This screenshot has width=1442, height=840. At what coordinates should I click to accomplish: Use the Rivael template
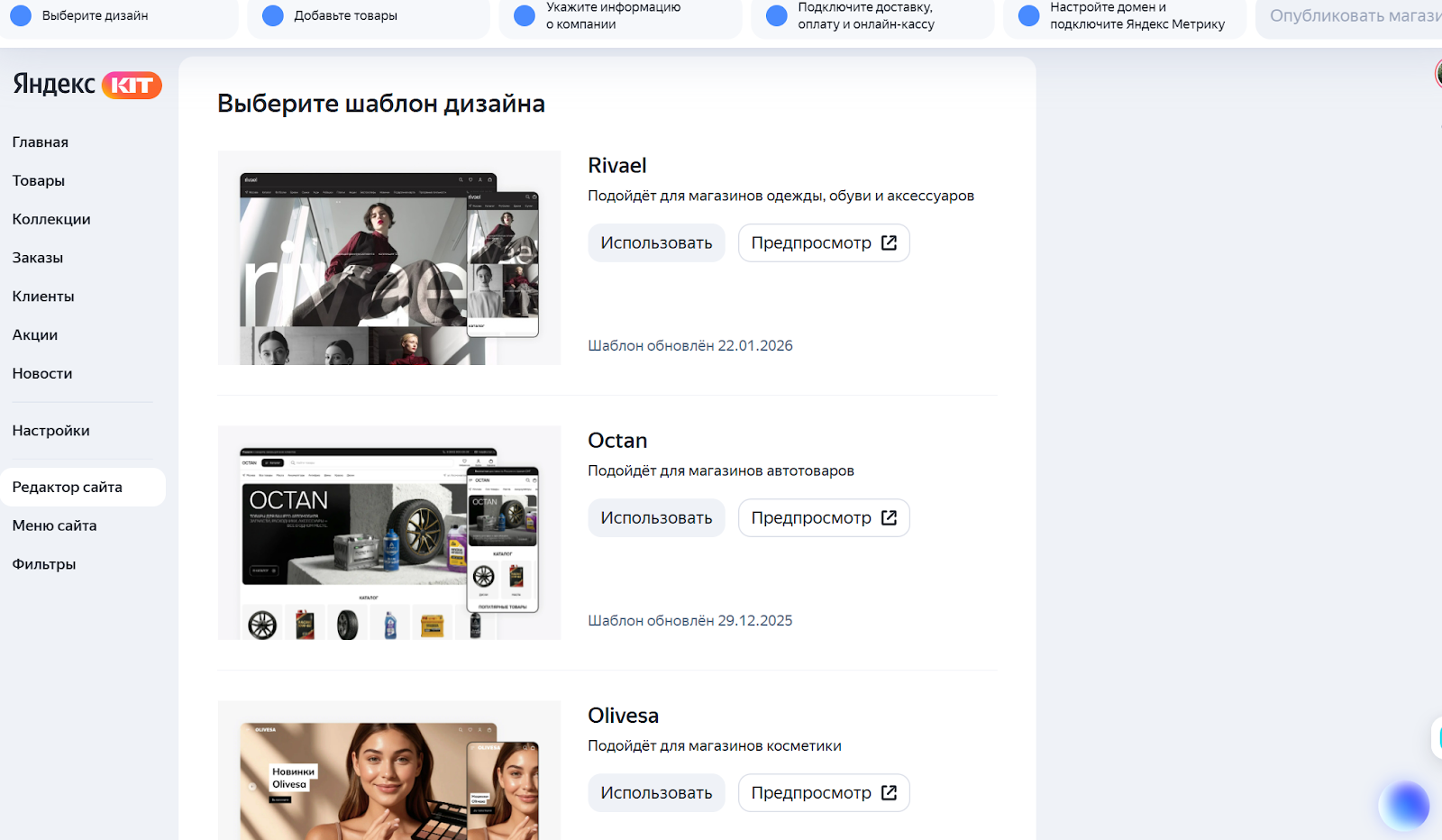pyautogui.click(x=656, y=243)
